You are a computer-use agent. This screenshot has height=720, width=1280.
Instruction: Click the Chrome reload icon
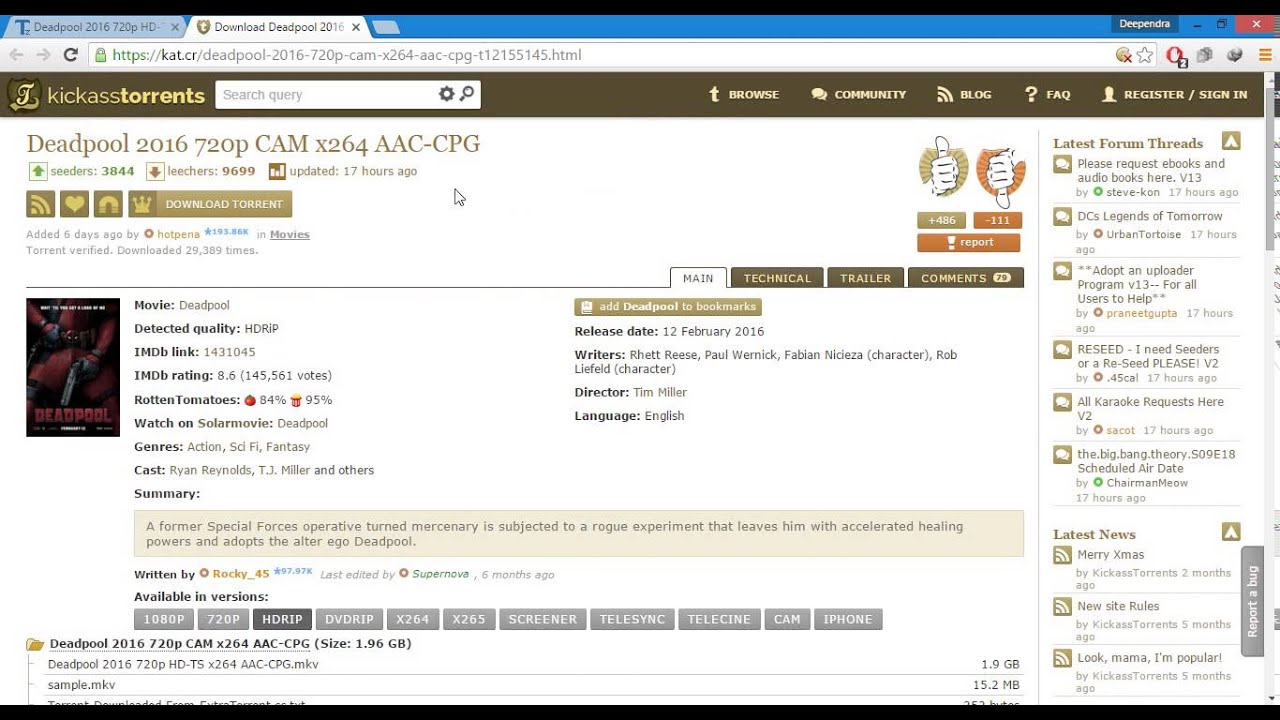(x=70, y=55)
